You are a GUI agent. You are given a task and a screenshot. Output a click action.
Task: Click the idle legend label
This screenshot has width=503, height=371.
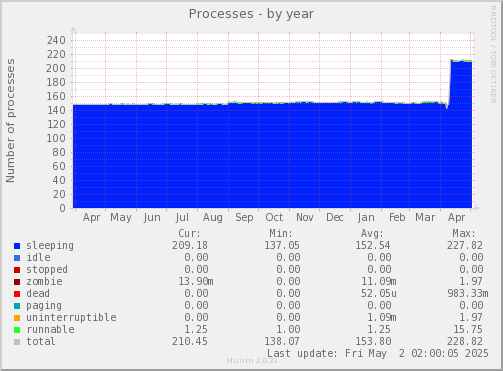(38, 257)
